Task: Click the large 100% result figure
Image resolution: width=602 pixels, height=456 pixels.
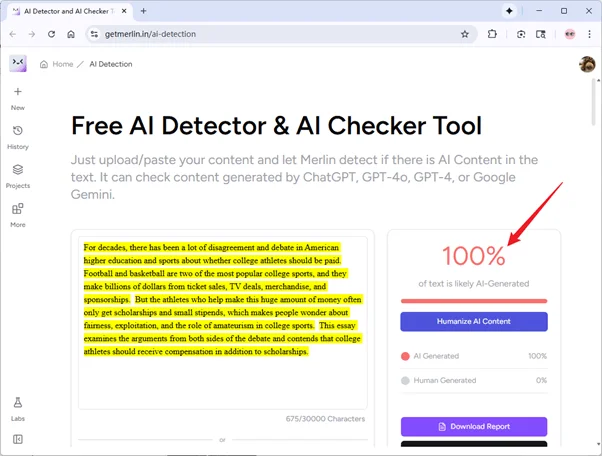Action: pyautogui.click(x=473, y=256)
